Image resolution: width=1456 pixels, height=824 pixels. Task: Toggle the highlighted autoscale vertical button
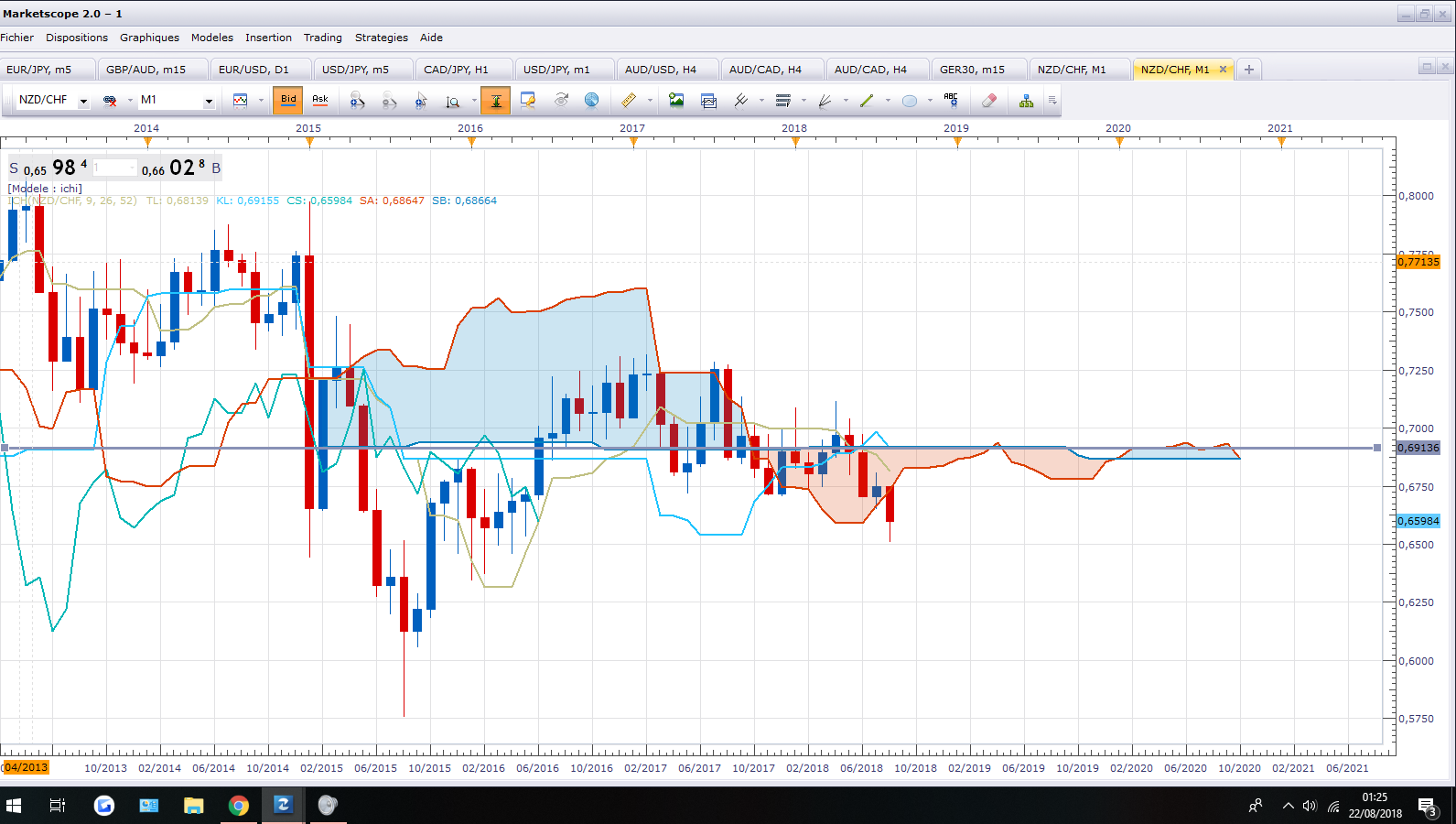pos(495,100)
